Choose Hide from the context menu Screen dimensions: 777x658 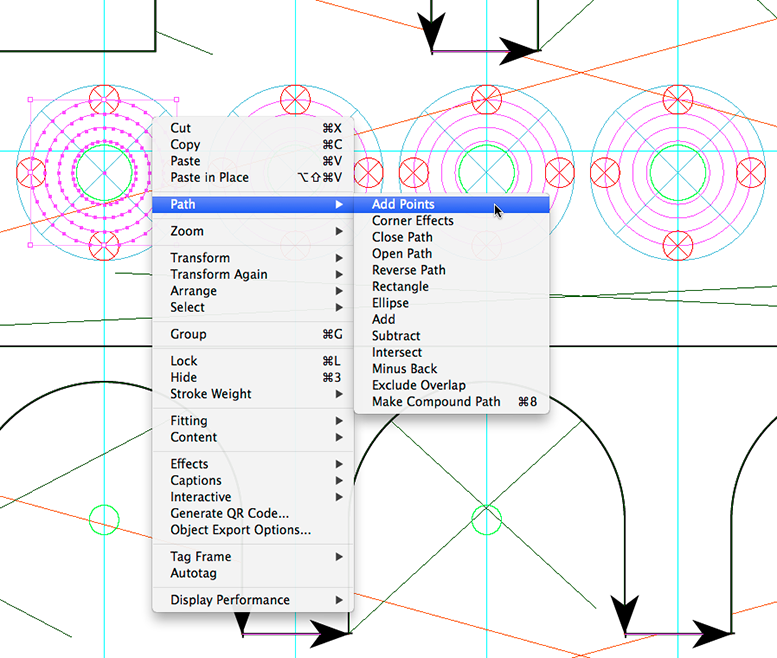click(x=253, y=377)
